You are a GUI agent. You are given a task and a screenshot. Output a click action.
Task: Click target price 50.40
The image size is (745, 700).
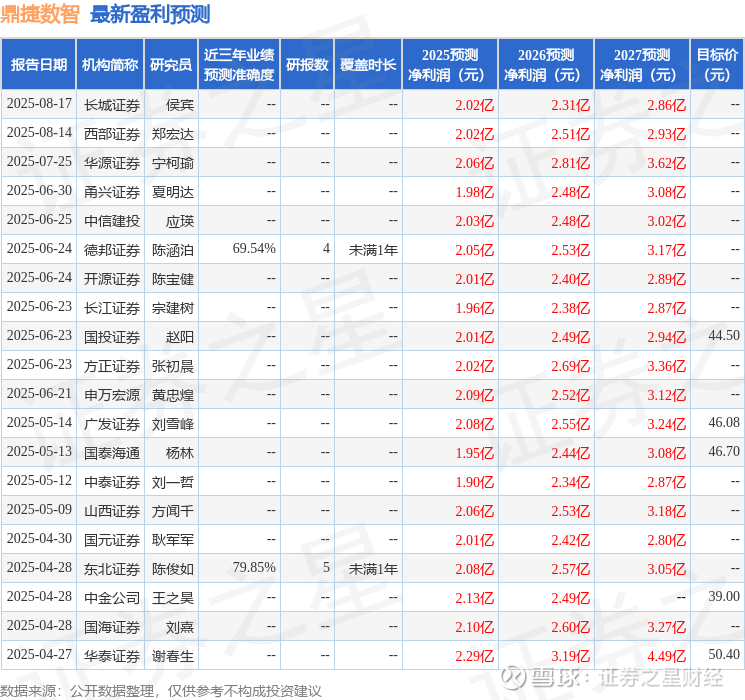724,654
